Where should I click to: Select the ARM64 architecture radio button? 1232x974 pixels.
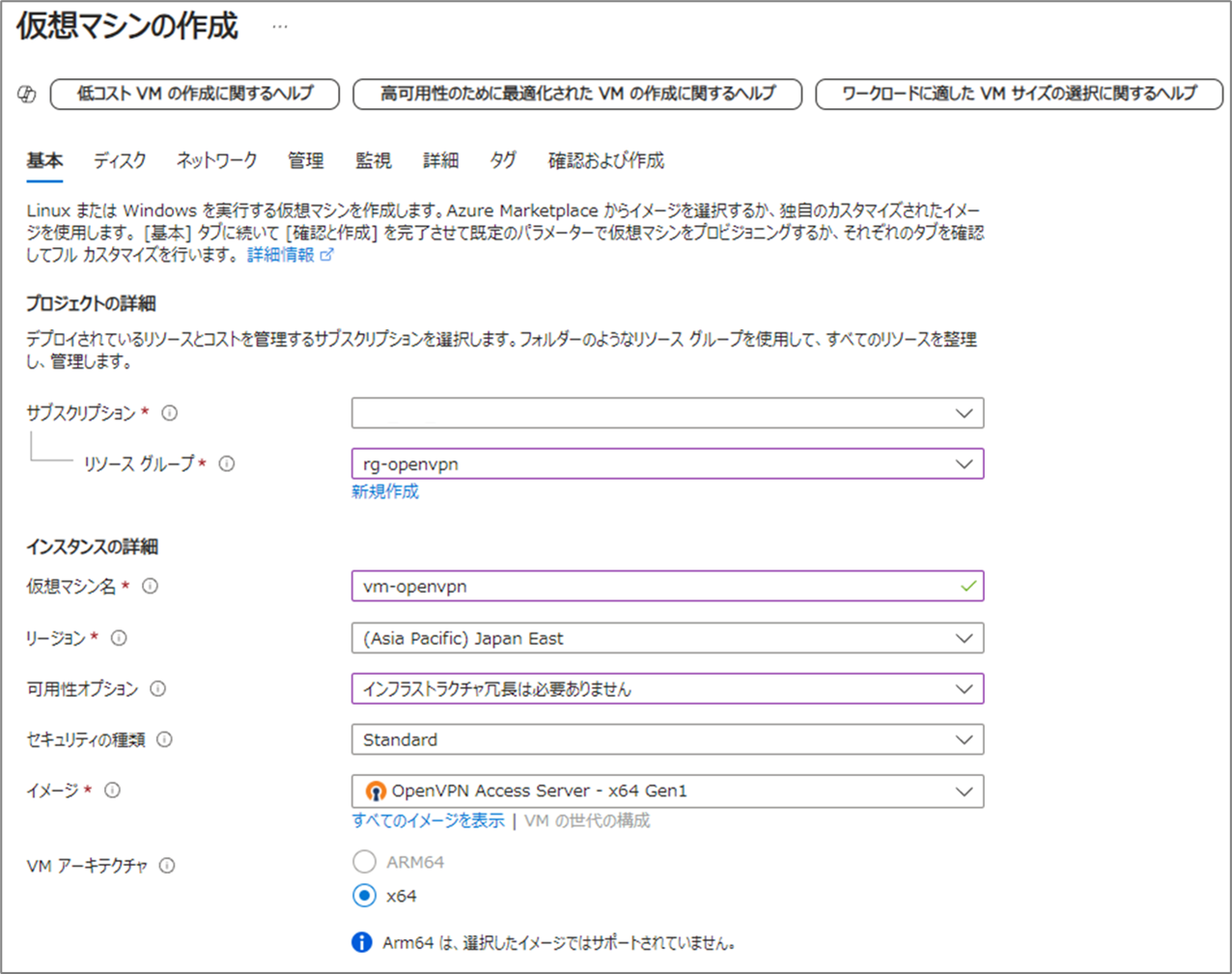coord(364,861)
